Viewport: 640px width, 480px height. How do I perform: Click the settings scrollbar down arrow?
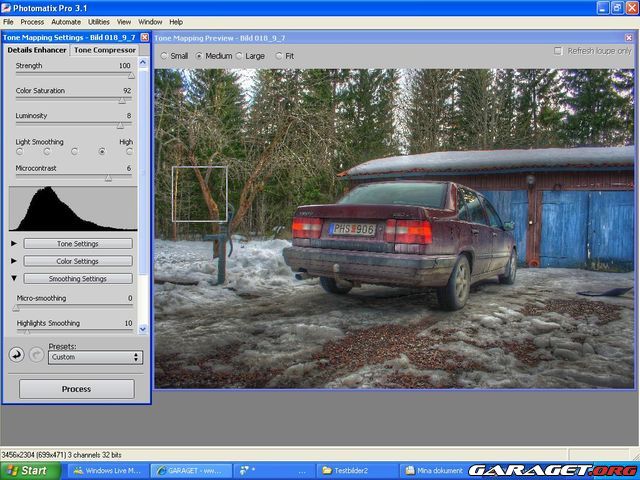(143, 329)
